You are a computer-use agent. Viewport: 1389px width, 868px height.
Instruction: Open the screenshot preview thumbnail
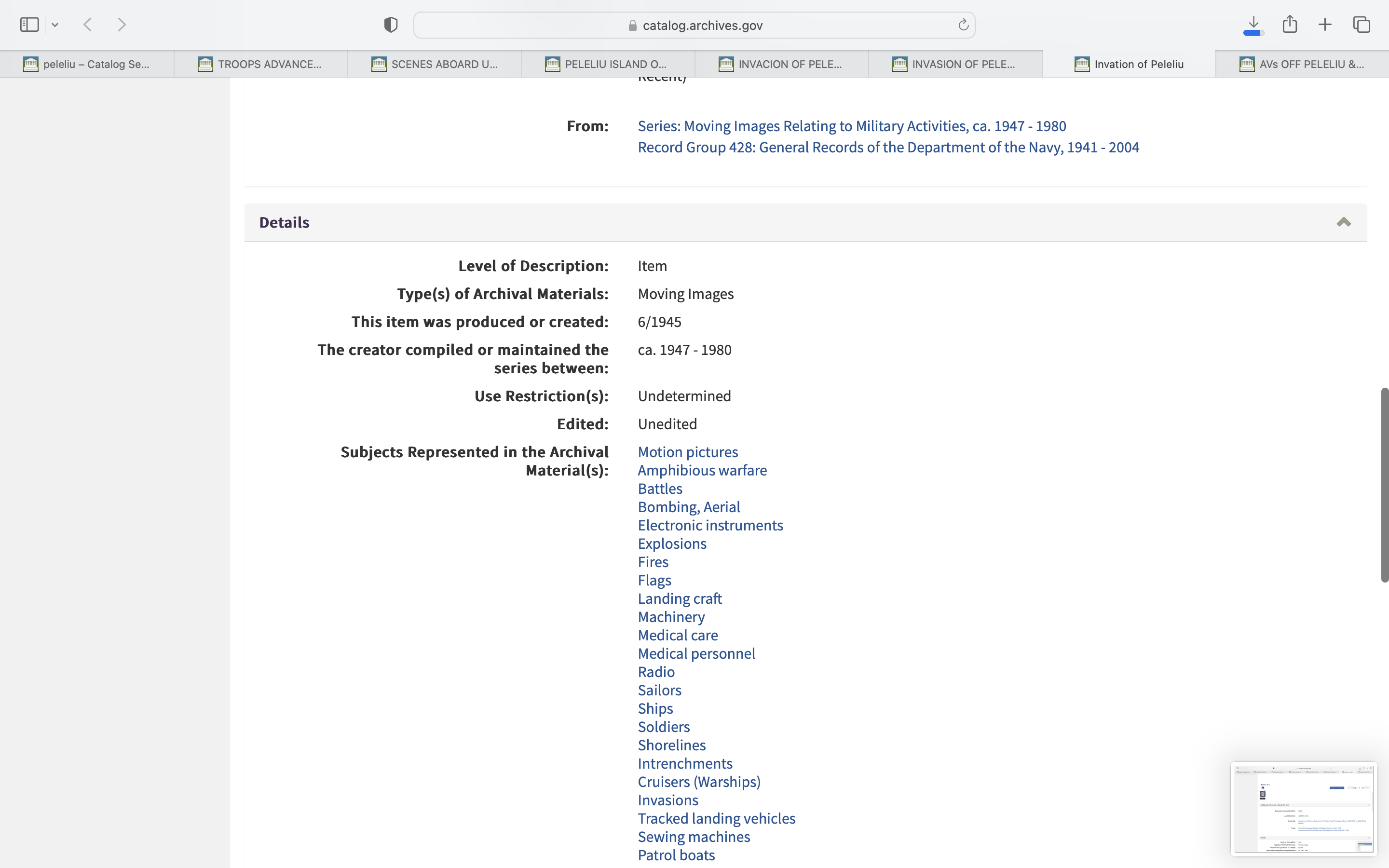[1303, 808]
